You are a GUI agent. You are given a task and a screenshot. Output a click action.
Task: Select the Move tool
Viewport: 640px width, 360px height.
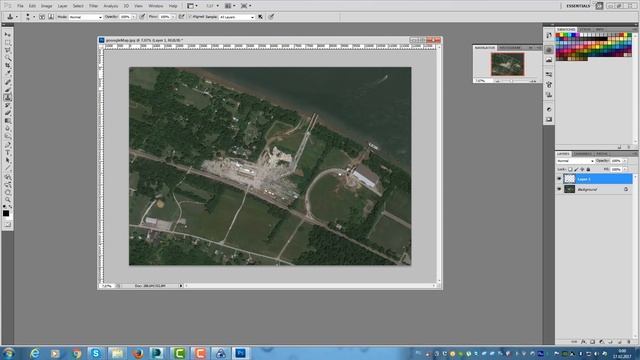(7, 35)
